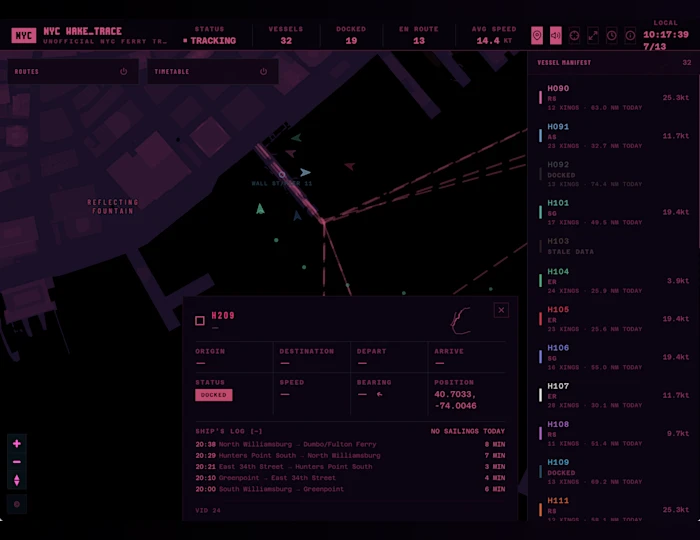Toggle the Routes panel power icon
Image resolution: width=700 pixels, height=540 pixels.
tap(124, 71)
